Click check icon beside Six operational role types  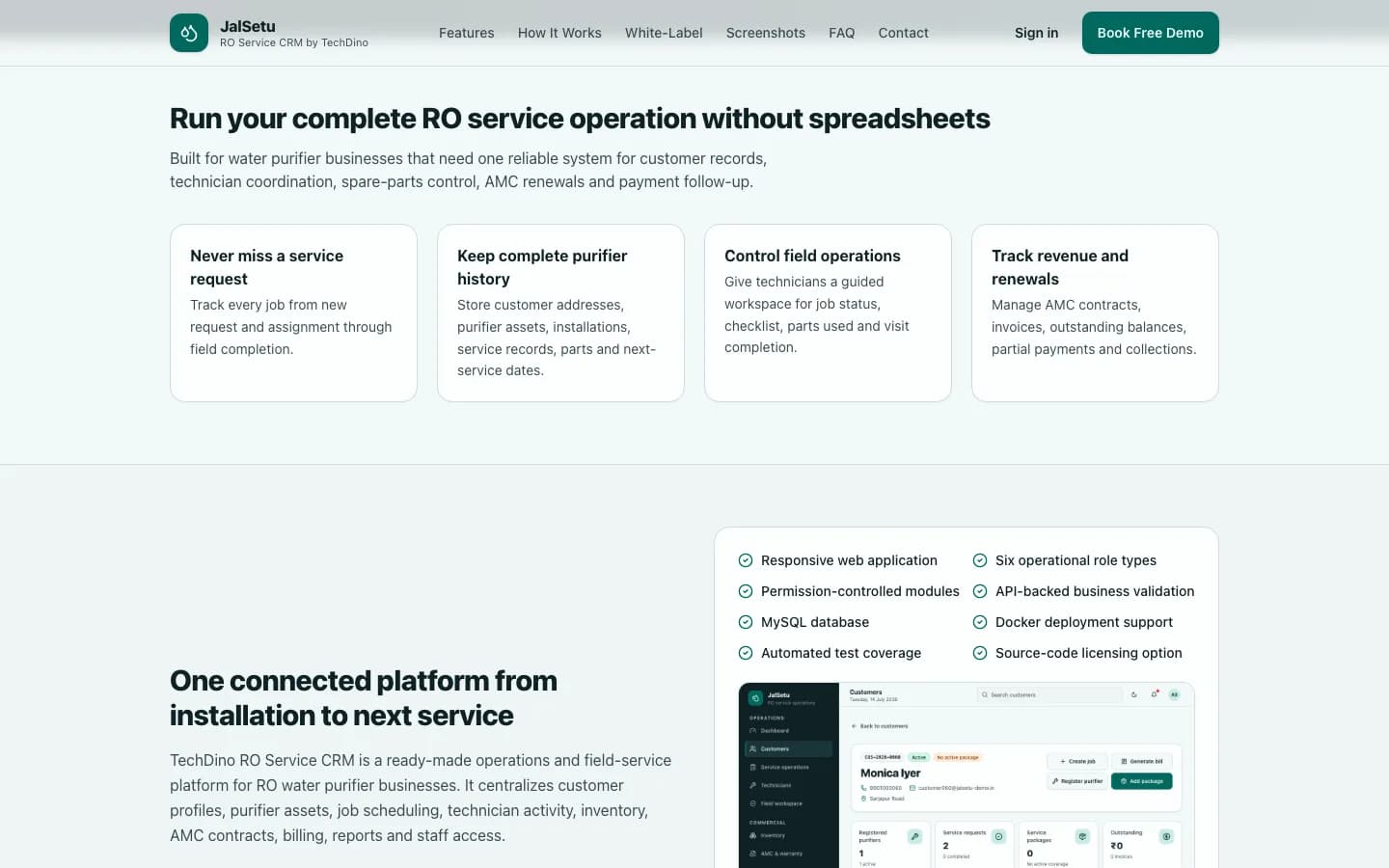980,560
